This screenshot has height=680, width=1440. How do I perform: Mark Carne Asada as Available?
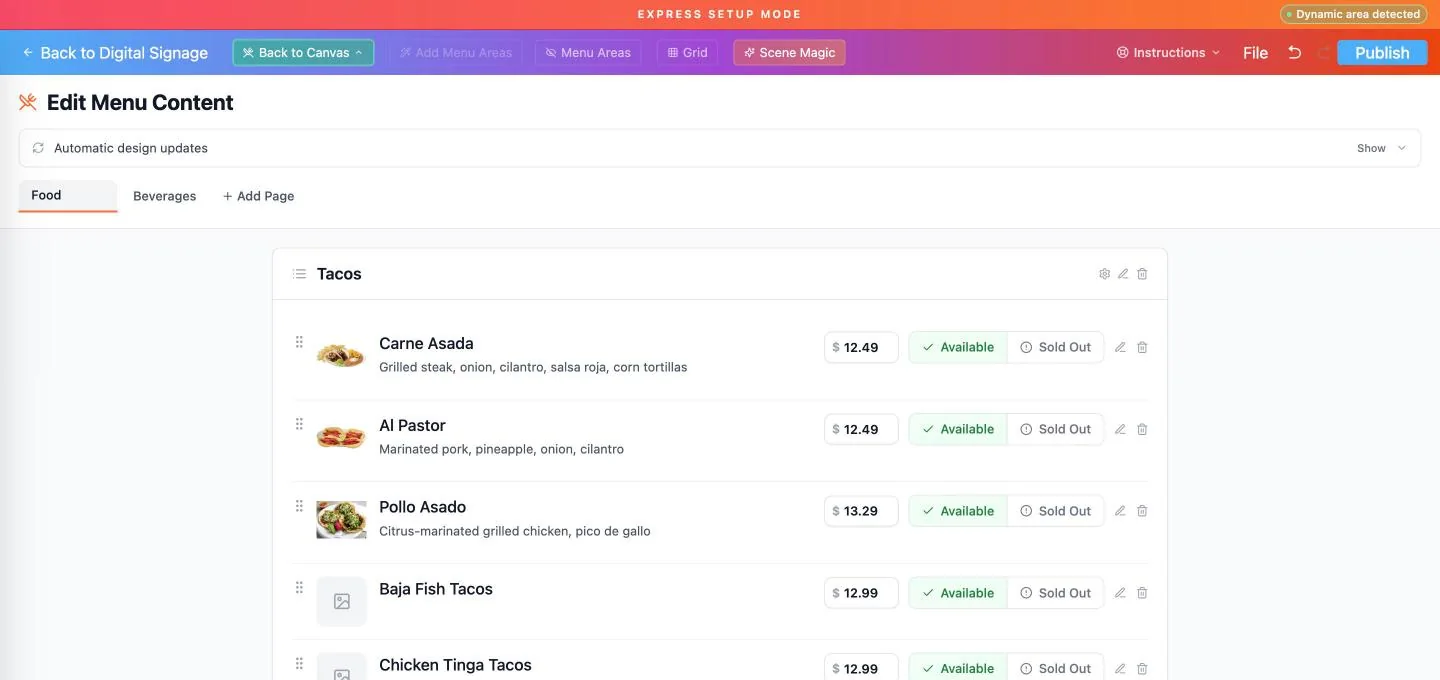point(958,347)
